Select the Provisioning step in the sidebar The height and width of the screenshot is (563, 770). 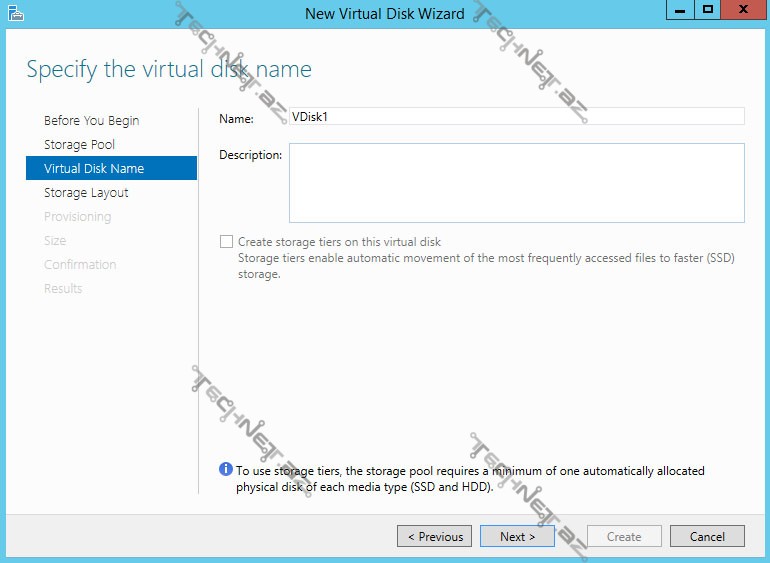[77, 217]
